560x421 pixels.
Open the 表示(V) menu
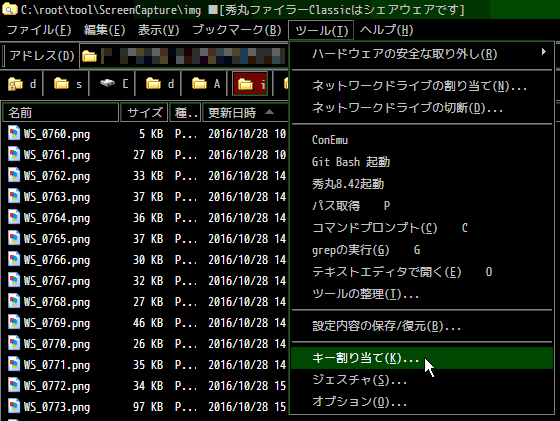(x=159, y=30)
